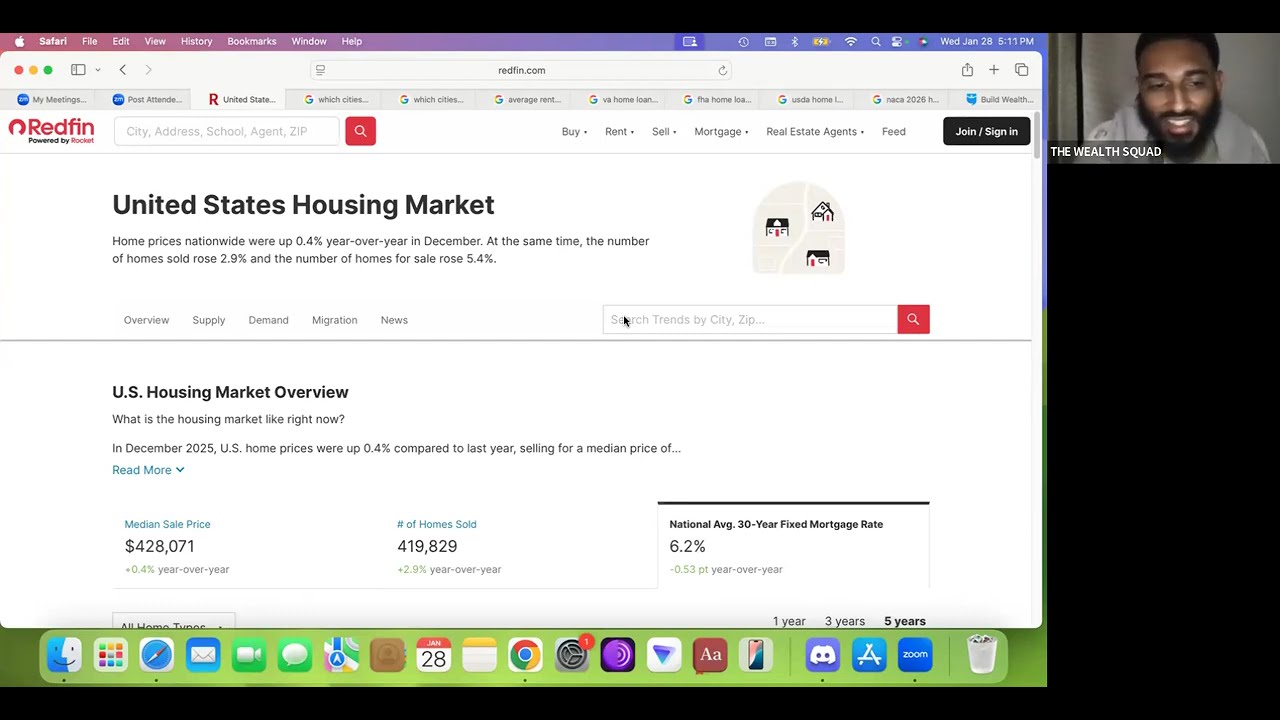Open the All Home Types dropdown
This screenshot has height=720, width=1280.
(173, 623)
